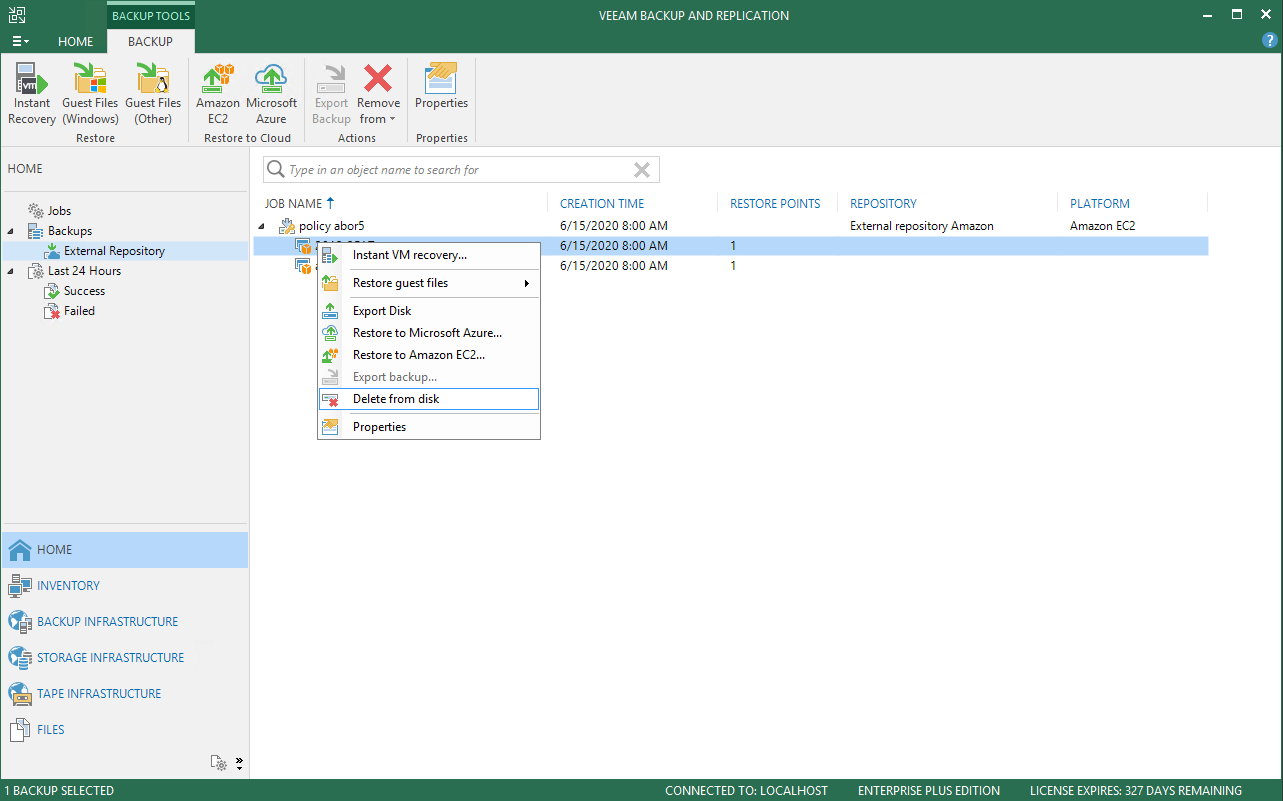Select the BACKUP ribbon tab
Screen dimensions: 1283x801
point(150,41)
